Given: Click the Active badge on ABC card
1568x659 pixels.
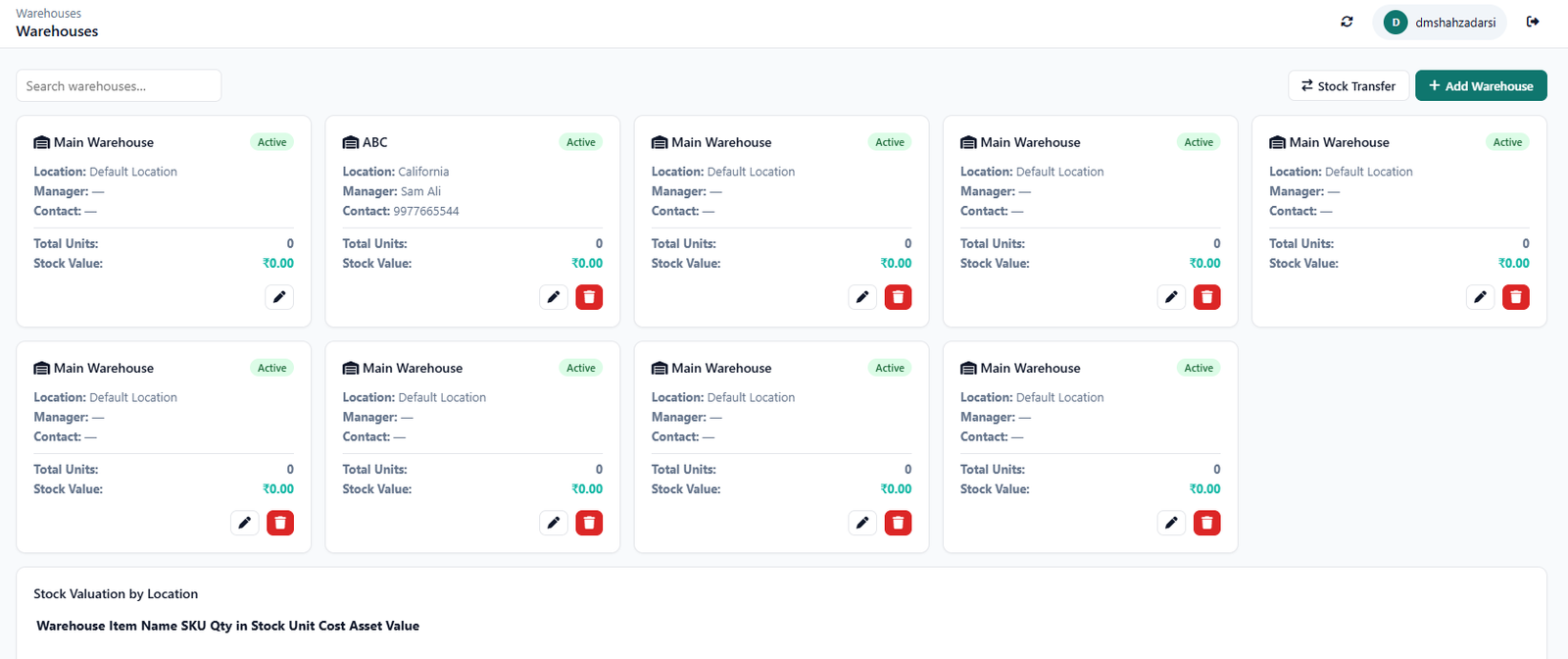Looking at the screenshot, I should (x=581, y=142).
